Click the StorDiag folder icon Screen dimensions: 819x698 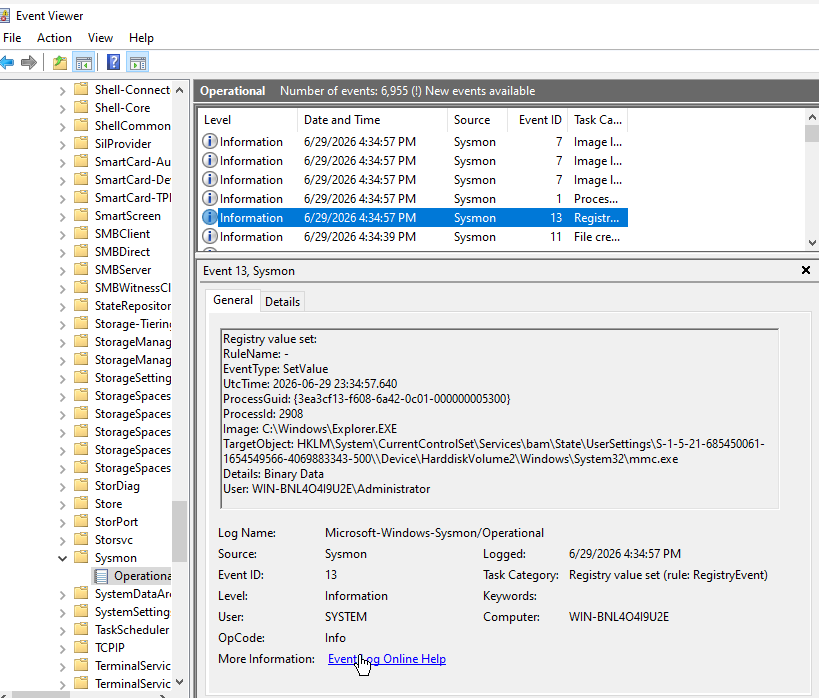[81, 485]
